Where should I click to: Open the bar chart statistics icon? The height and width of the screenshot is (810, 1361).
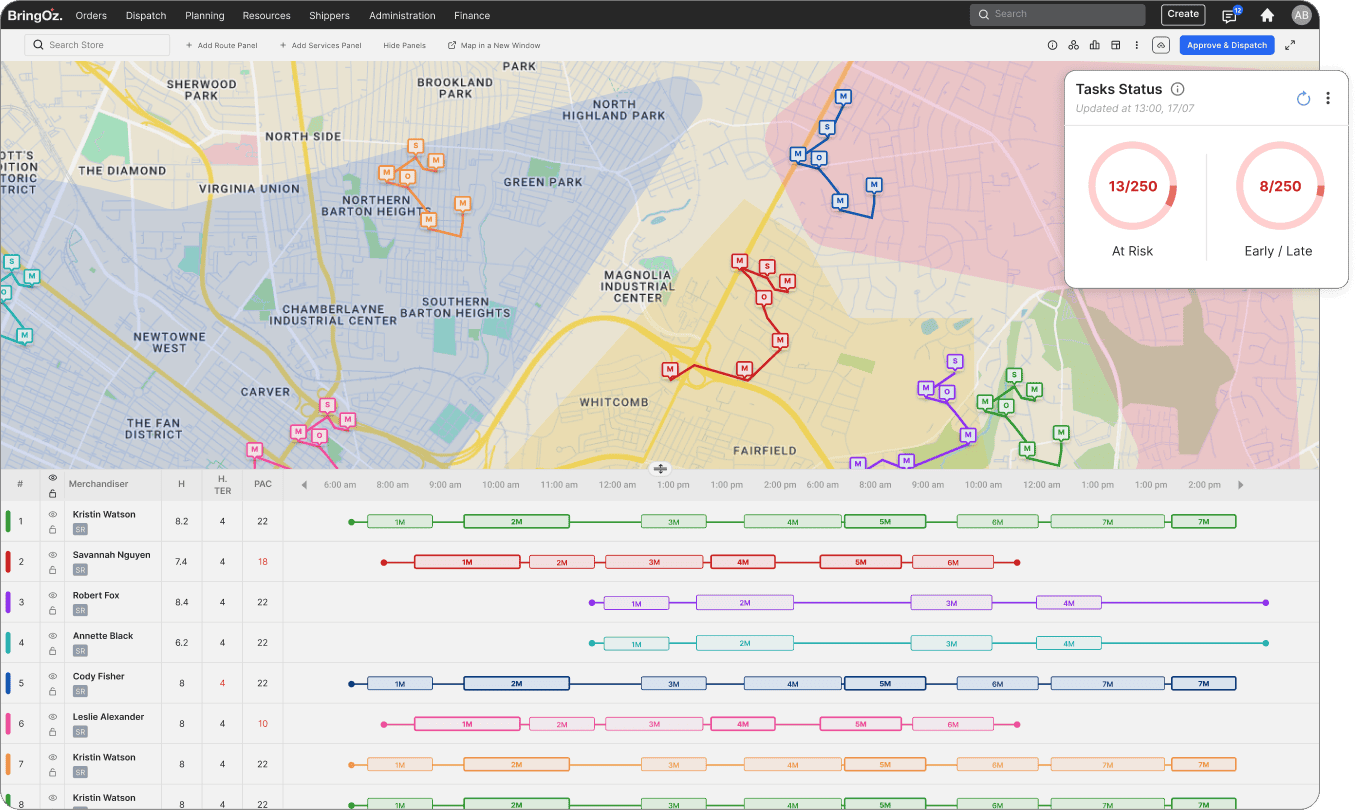coord(1095,45)
